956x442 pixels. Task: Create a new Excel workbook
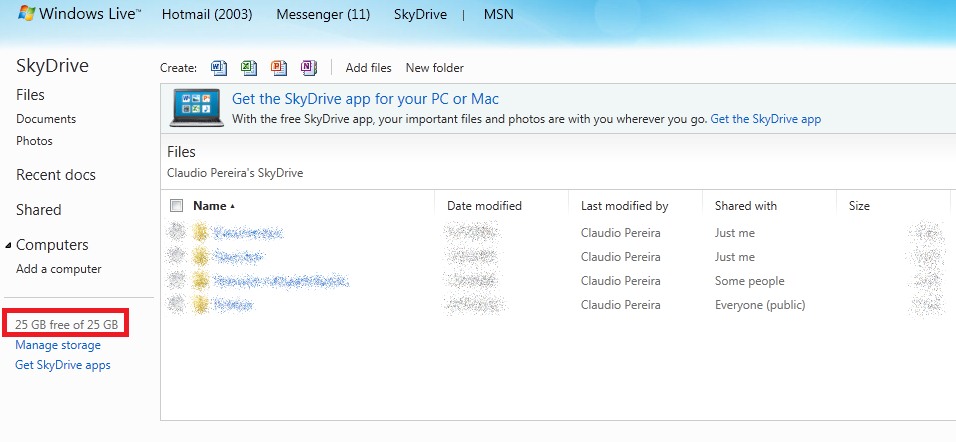pyautogui.click(x=249, y=68)
